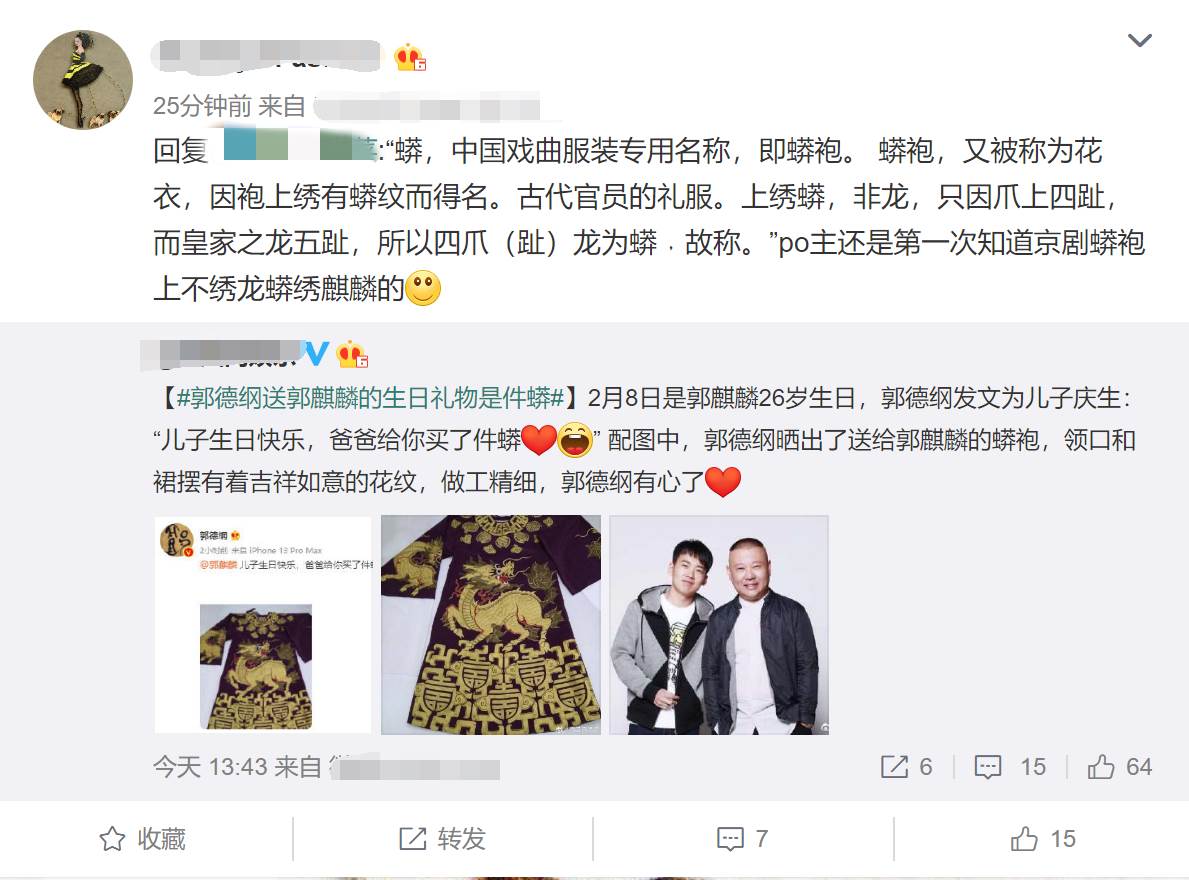1189x880 pixels.
Task: Click crown membership badge beside top username
Action: (410, 58)
